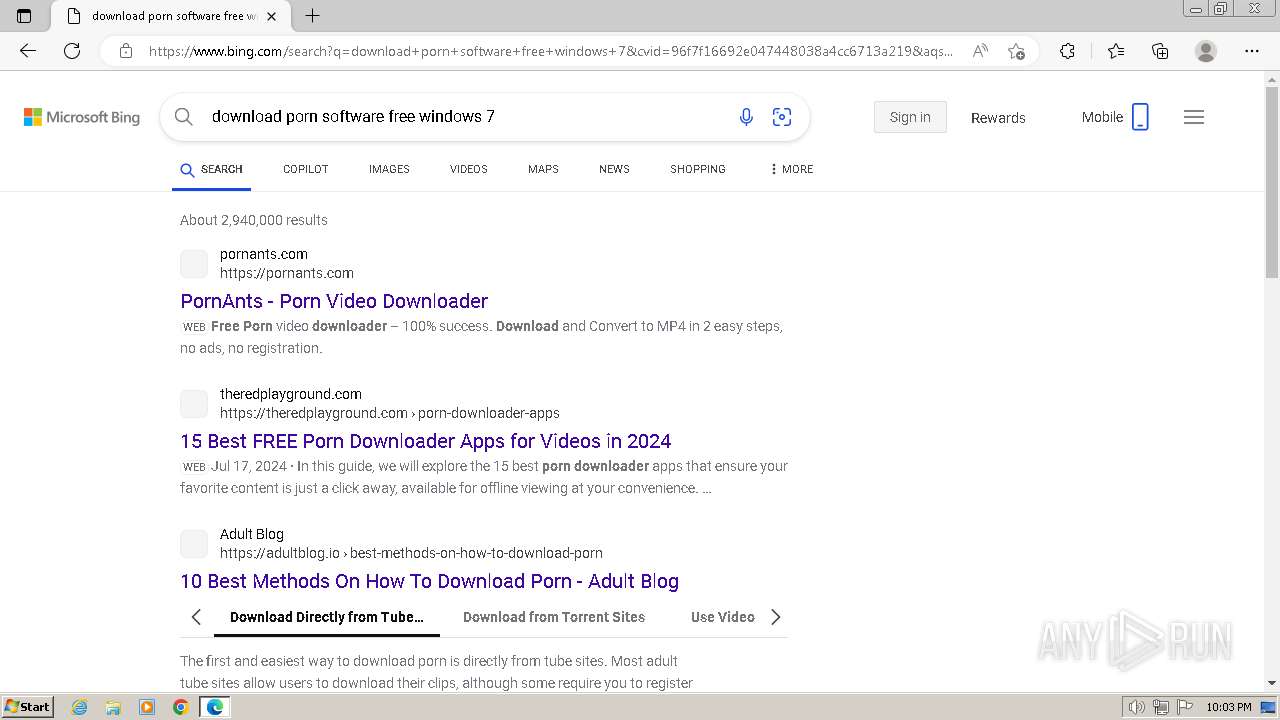Screen dimensions: 1280x720
Task: Click the Sign in button
Action: (x=910, y=117)
